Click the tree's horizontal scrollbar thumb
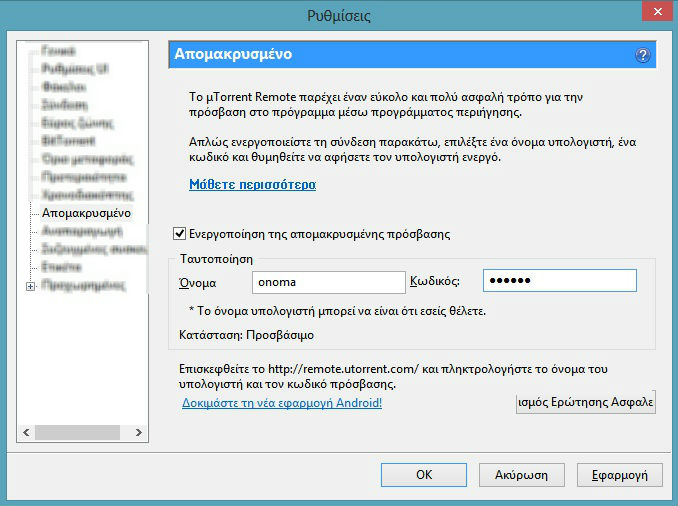This screenshot has height=506, width=678. pos(77,432)
